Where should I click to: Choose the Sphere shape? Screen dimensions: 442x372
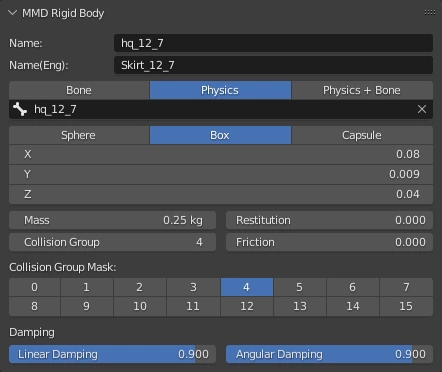click(x=79, y=135)
